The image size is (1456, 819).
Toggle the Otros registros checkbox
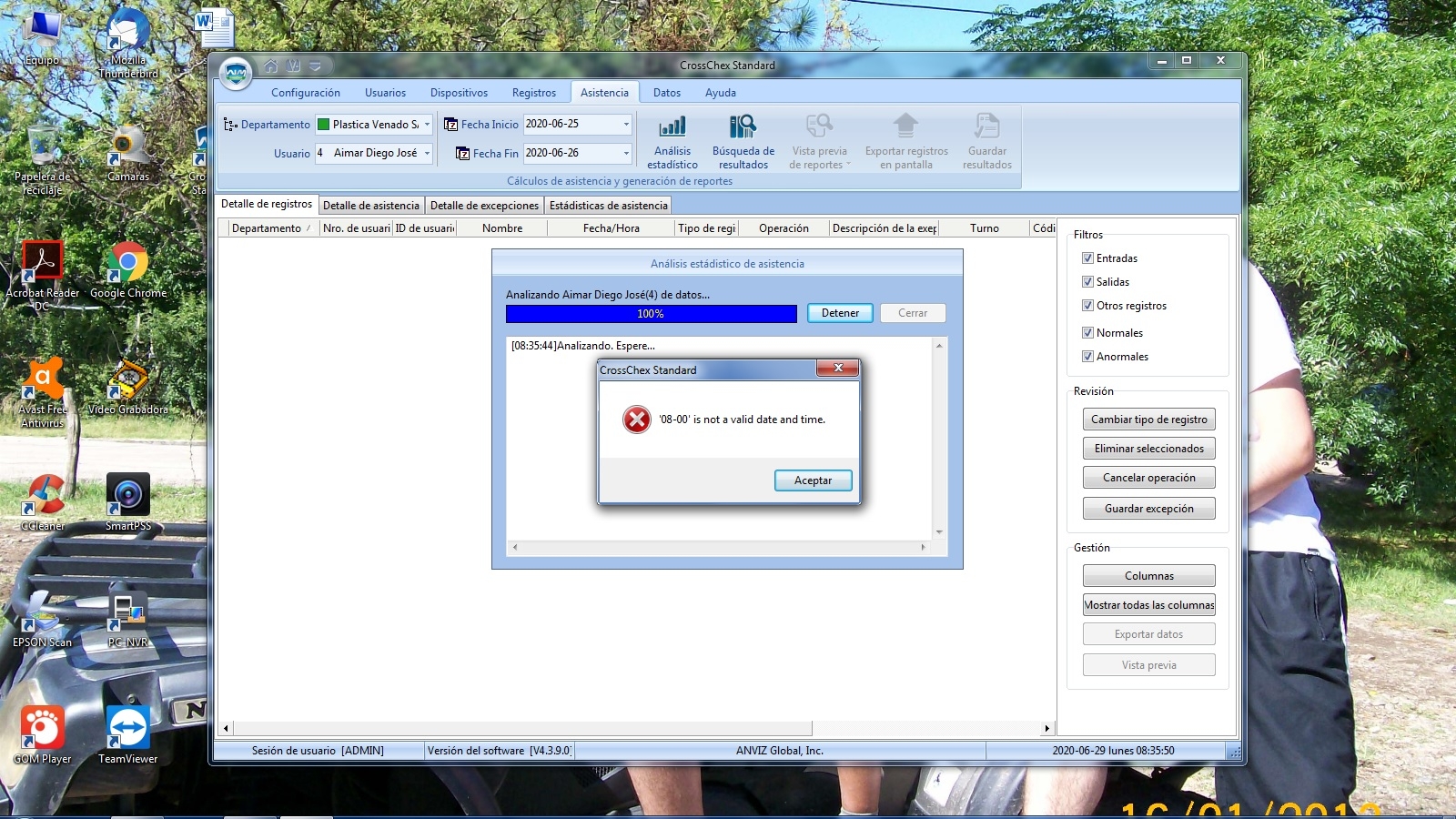[1087, 306]
